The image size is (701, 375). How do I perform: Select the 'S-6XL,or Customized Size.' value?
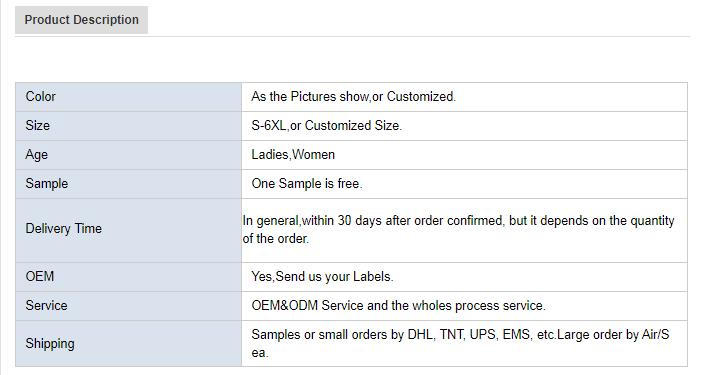click(326, 126)
